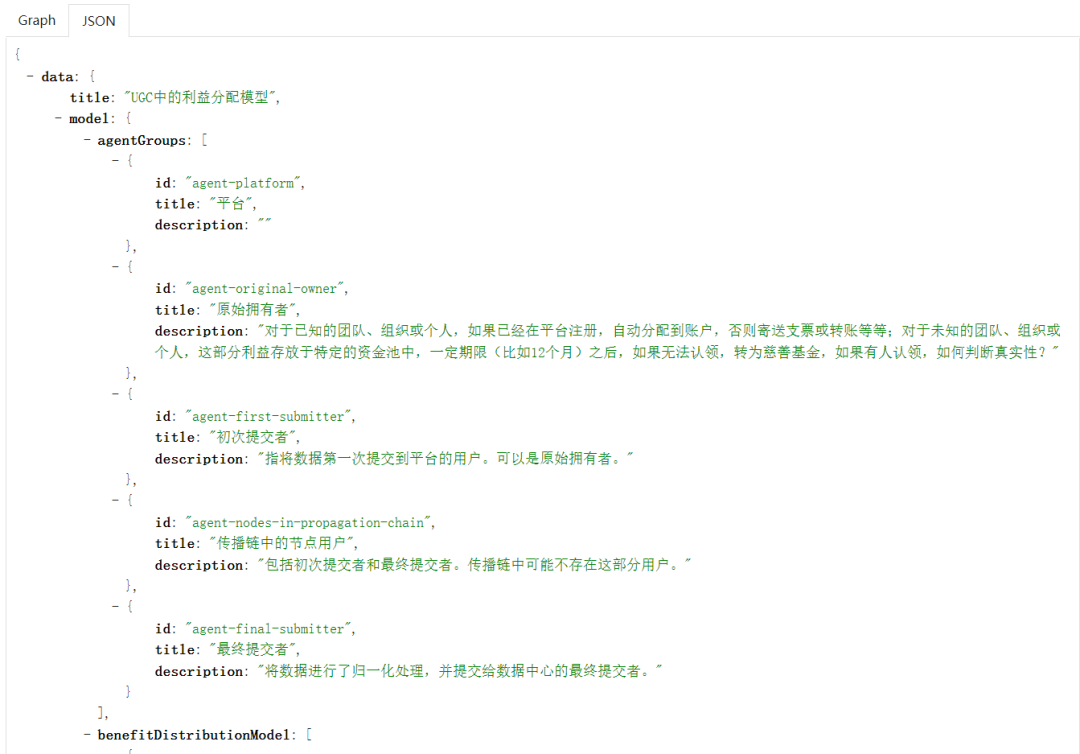Collapse the object containing agent-first-submitter id

point(115,394)
